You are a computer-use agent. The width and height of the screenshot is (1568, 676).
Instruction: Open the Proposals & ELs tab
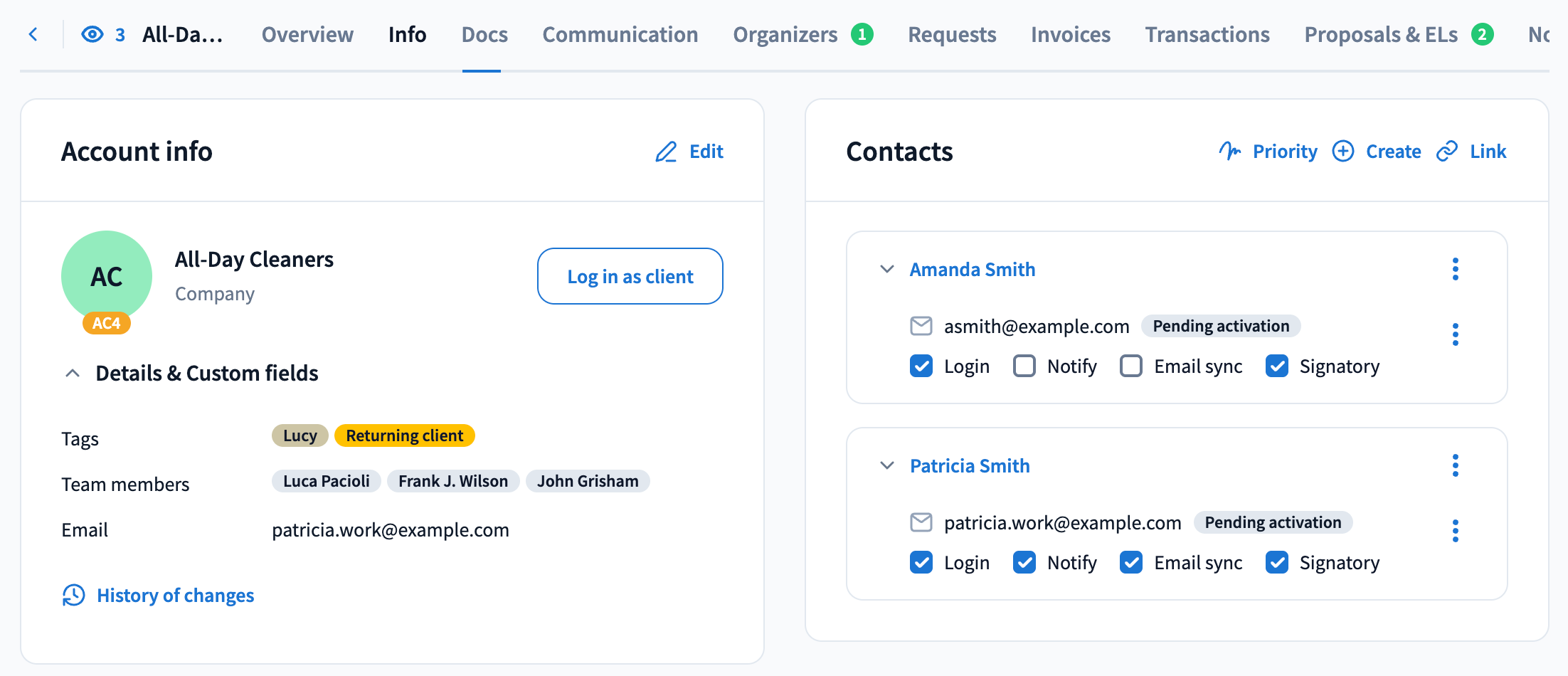click(x=1380, y=34)
